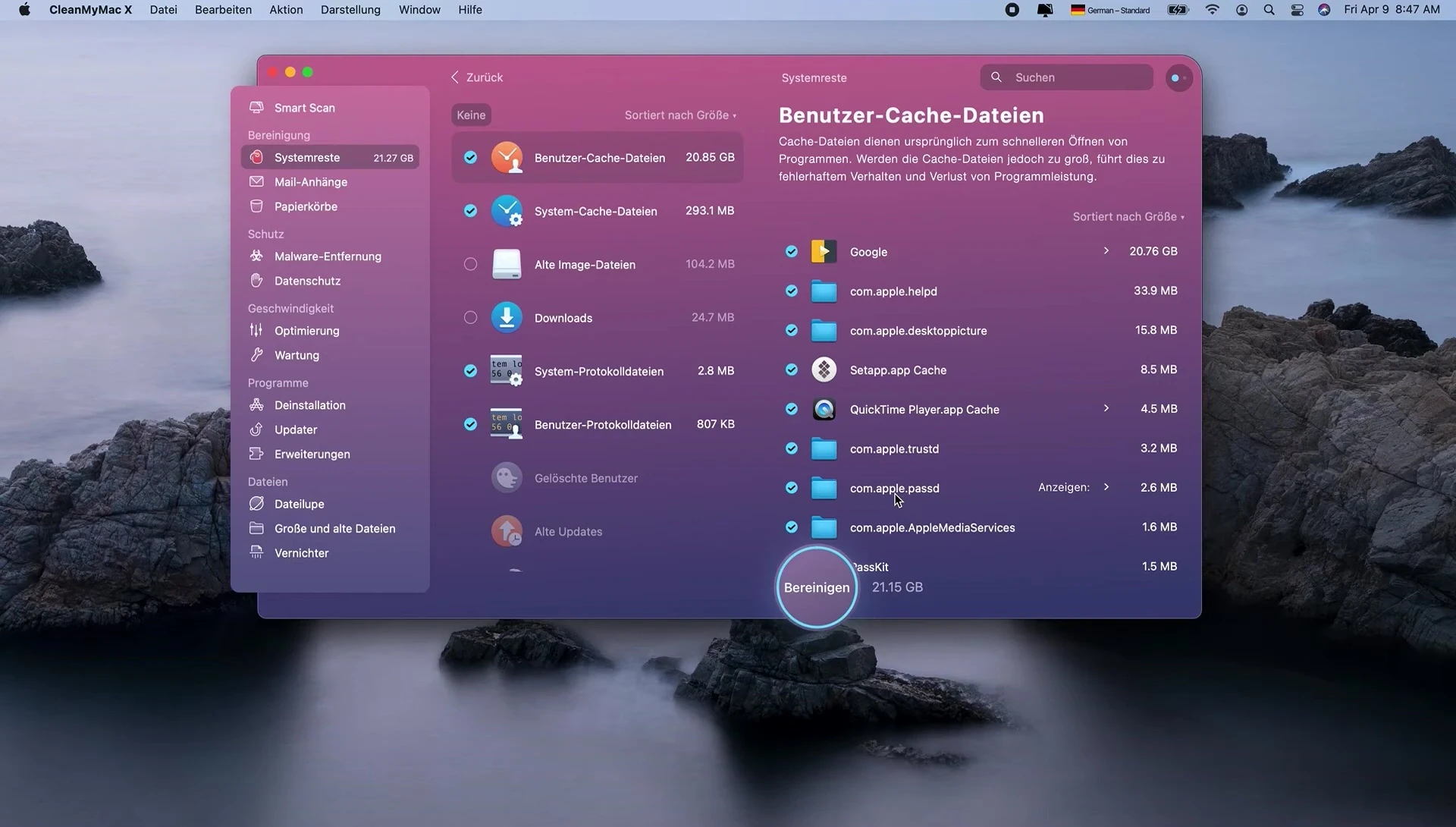Image resolution: width=1456 pixels, height=827 pixels.
Task: Open Große und alte Dateien icon
Action: (257, 528)
